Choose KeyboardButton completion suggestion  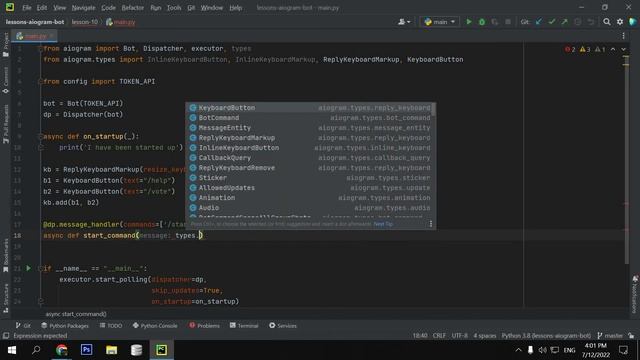[x=311, y=108]
